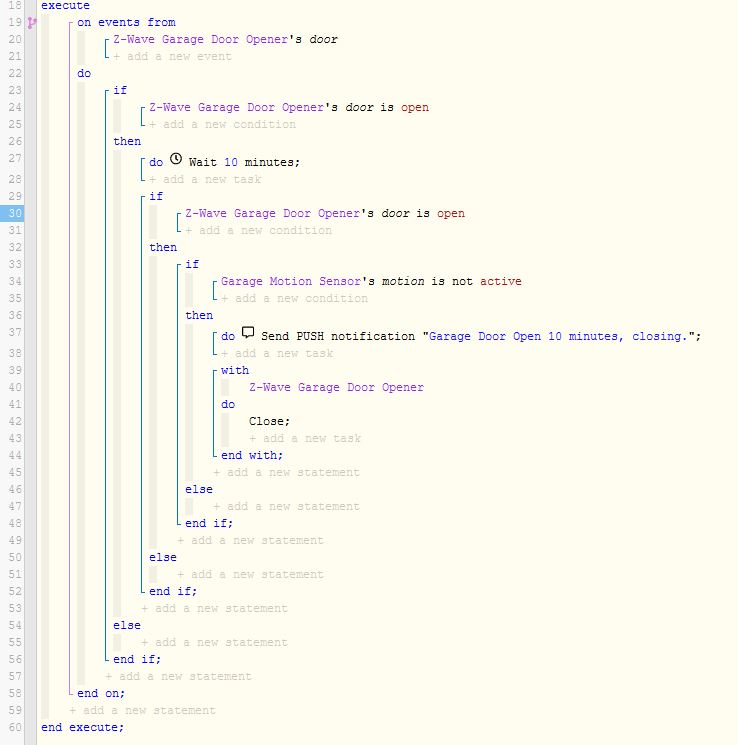Click '+ add a new task' on line 28
This screenshot has width=738, height=745.
[x=205, y=180]
